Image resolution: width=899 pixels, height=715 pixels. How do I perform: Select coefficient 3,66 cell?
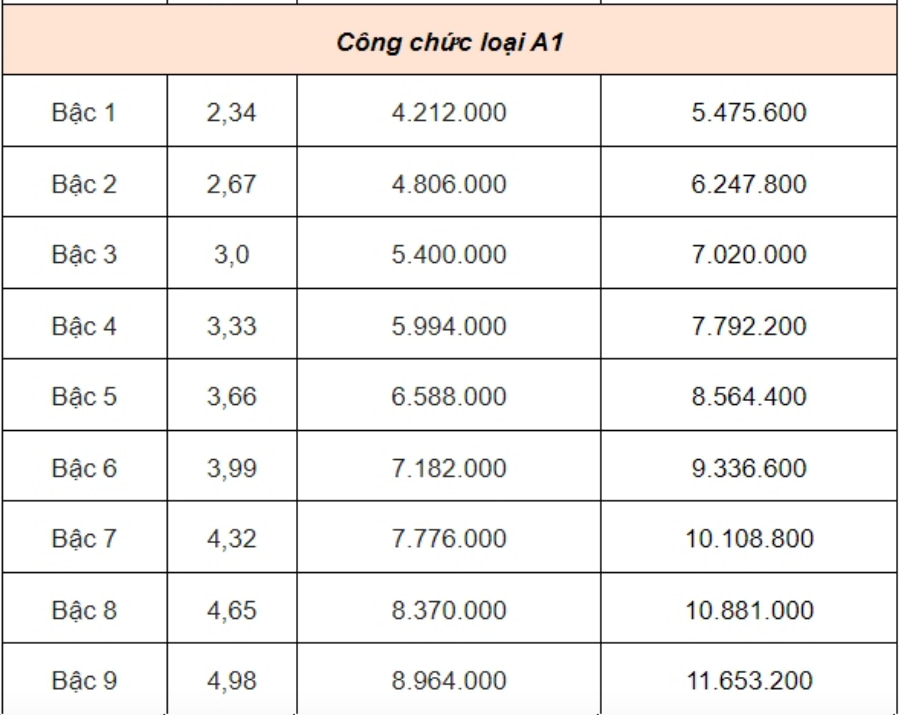click(232, 397)
